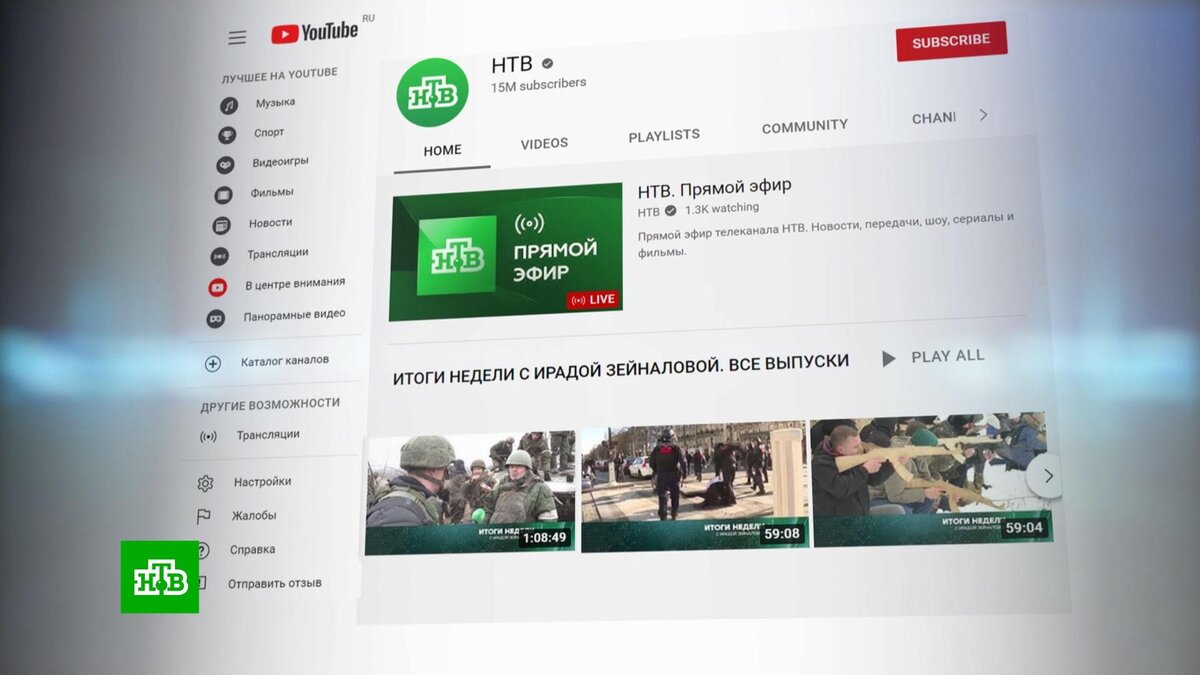The image size is (1200, 675).
Task: Expand channel tabs with right chevron
Action: [x=983, y=115]
